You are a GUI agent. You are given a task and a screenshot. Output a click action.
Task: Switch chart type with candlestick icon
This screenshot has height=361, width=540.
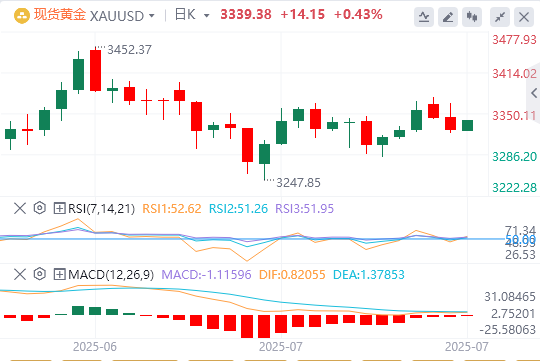click(472, 17)
